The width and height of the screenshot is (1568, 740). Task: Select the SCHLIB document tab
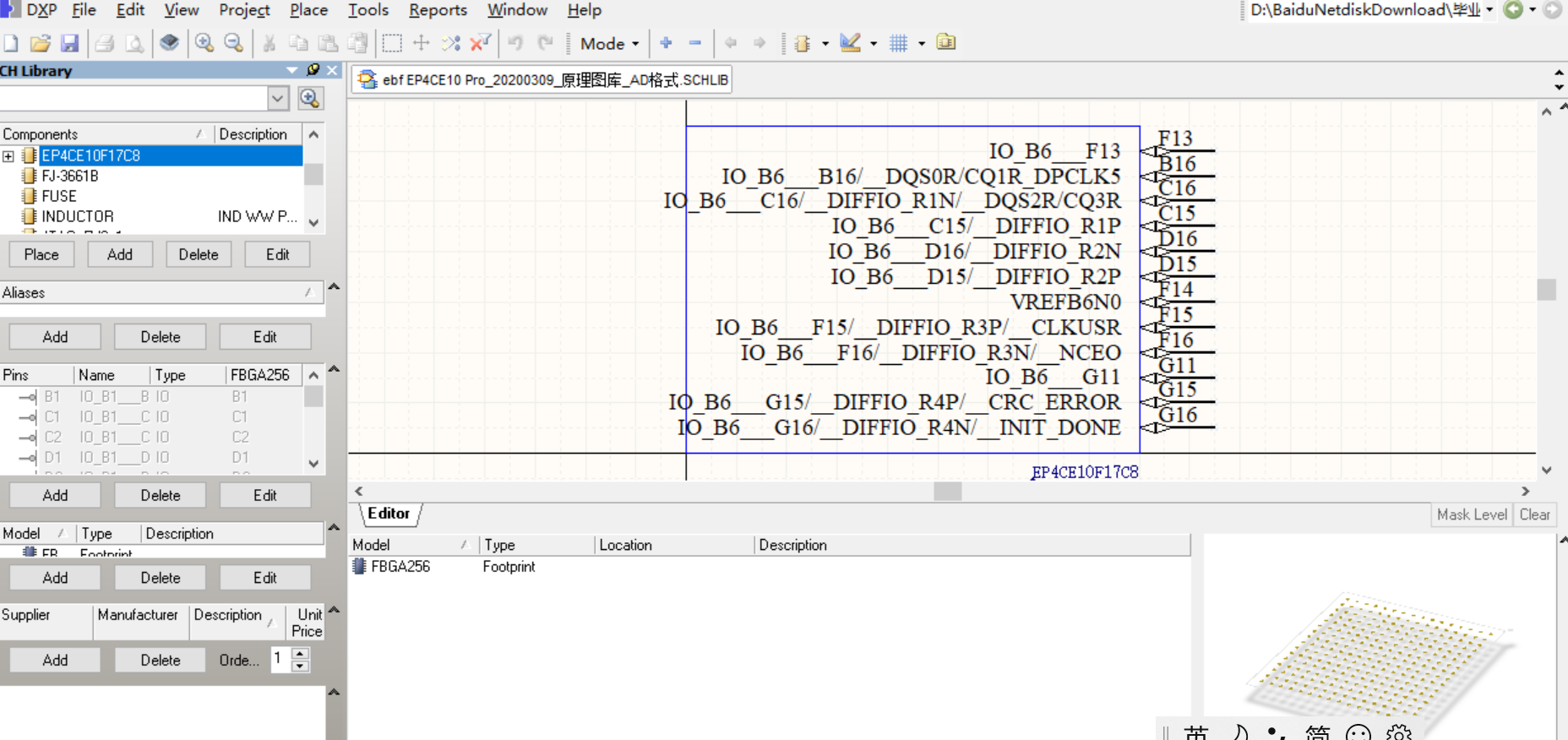click(x=542, y=80)
